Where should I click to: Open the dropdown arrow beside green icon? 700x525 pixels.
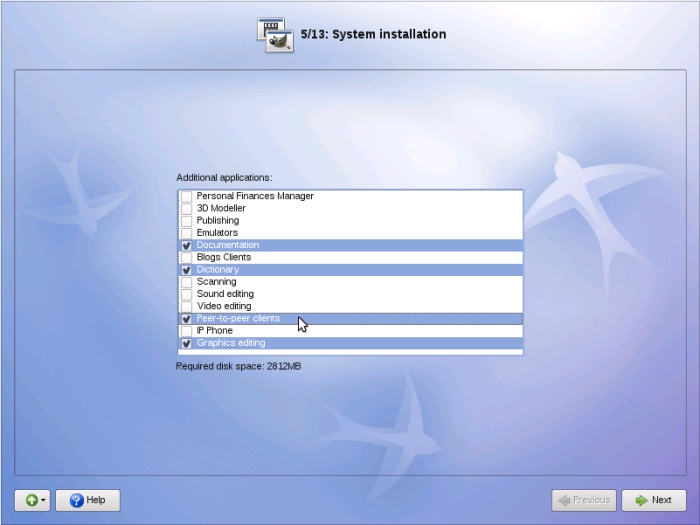(x=43, y=500)
